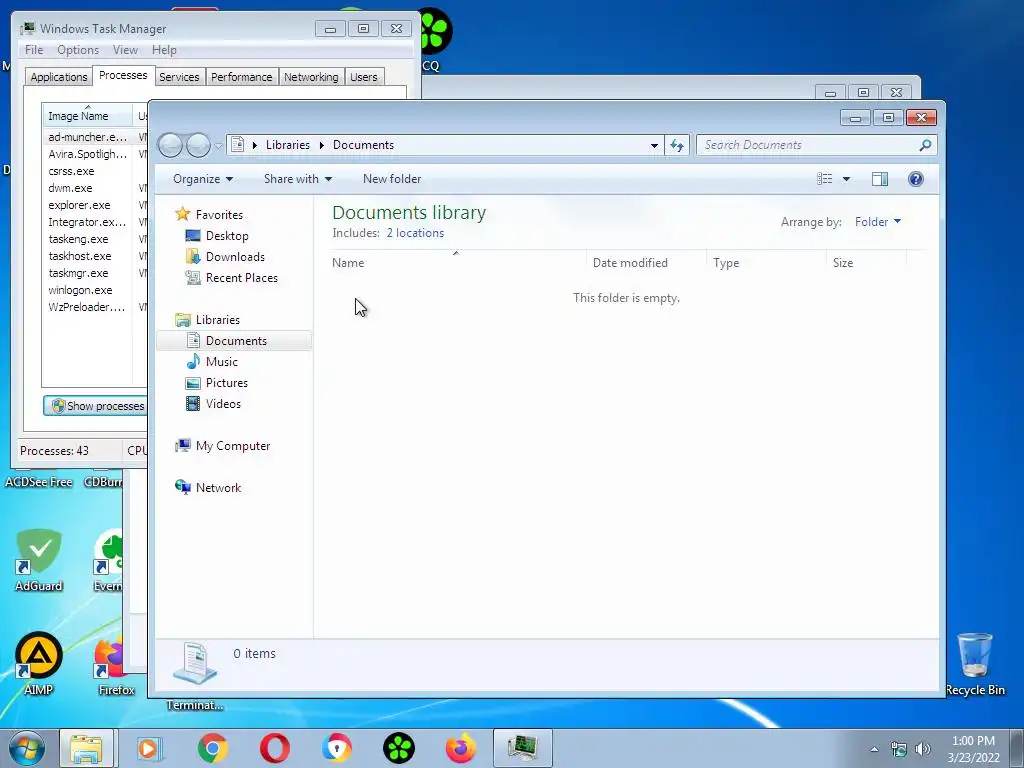Open Task Manager View menu
This screenshot has height=768, width=1024.
pos(125,50)
